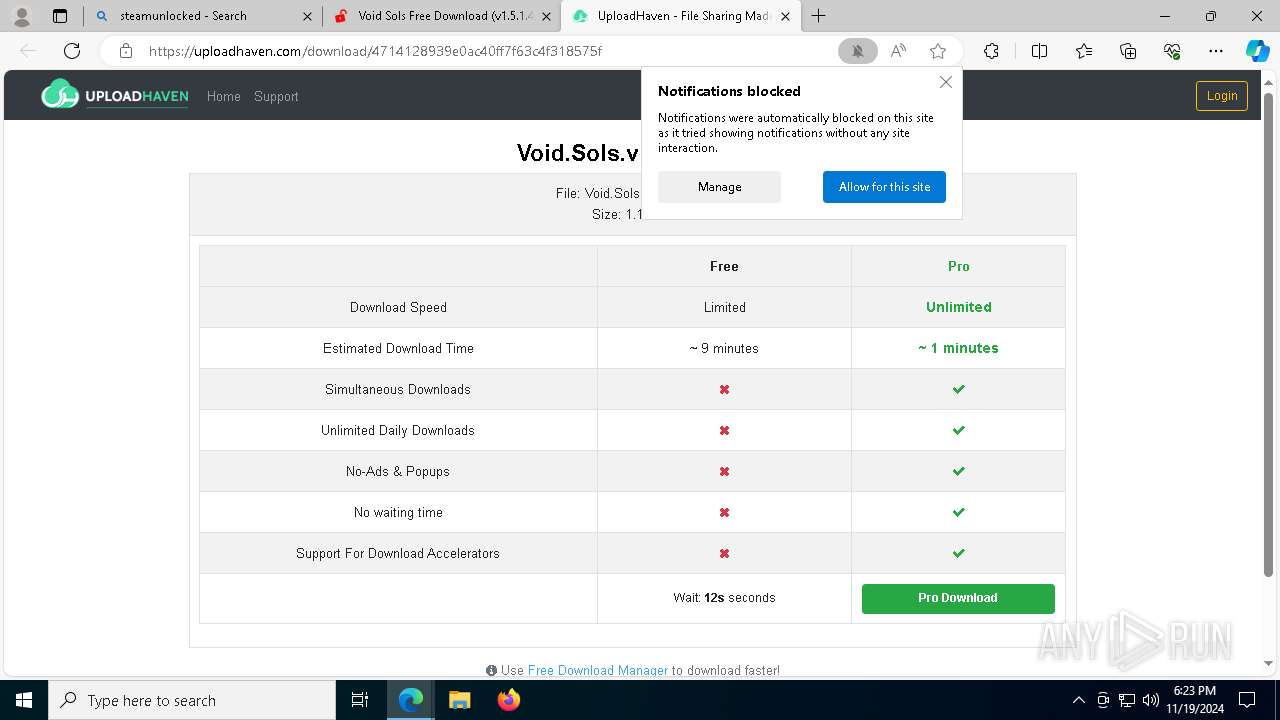
Task: Click the green Pro Download button
Action: tap(958, 598)
